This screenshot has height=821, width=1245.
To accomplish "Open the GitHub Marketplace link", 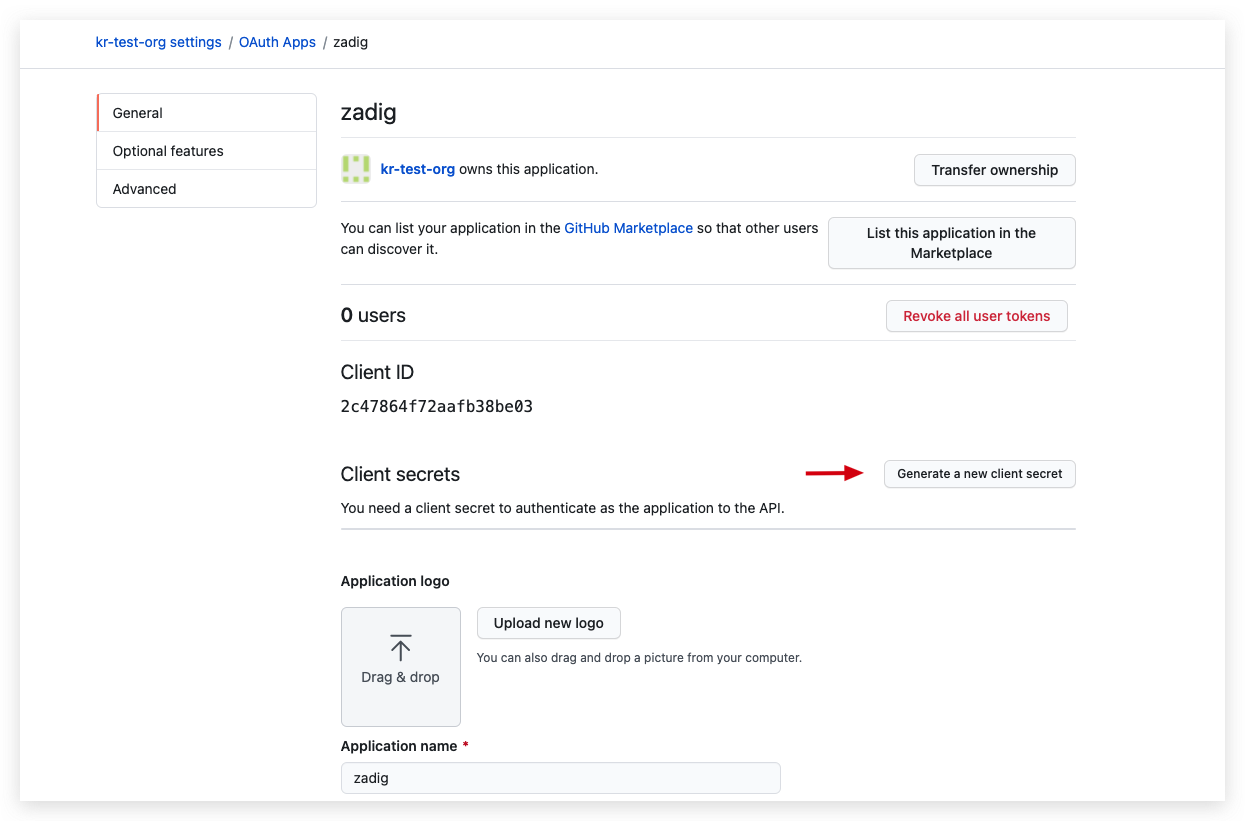I will click(x=628, y=228).
